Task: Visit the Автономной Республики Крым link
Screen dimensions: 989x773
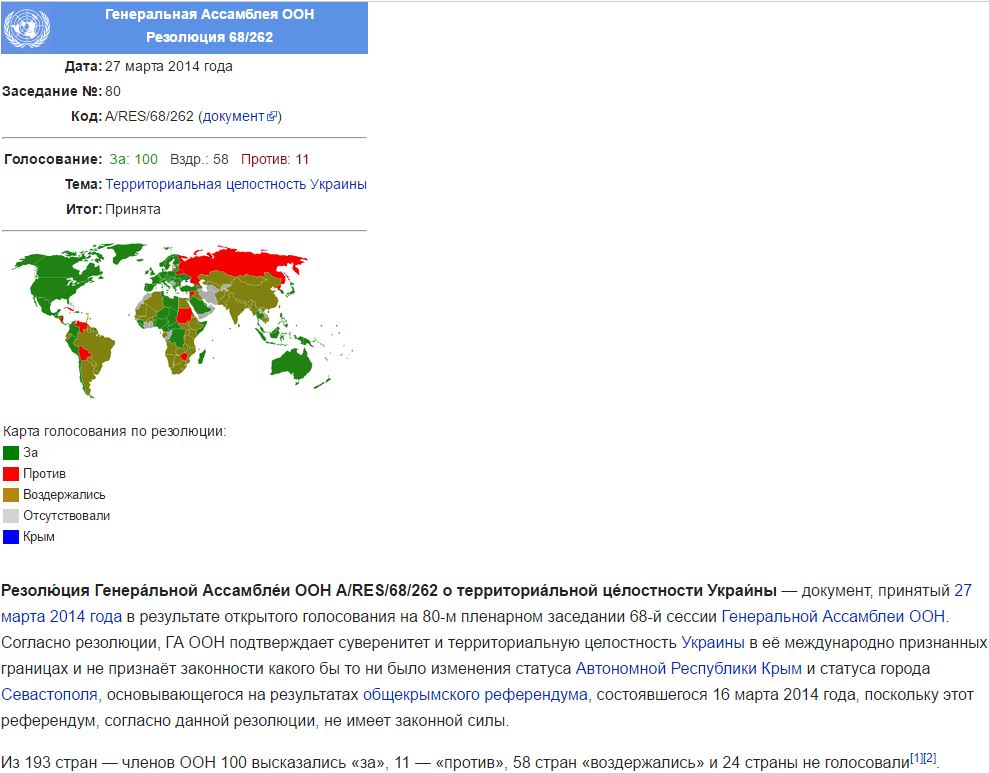Action: (x=689, y=668)
